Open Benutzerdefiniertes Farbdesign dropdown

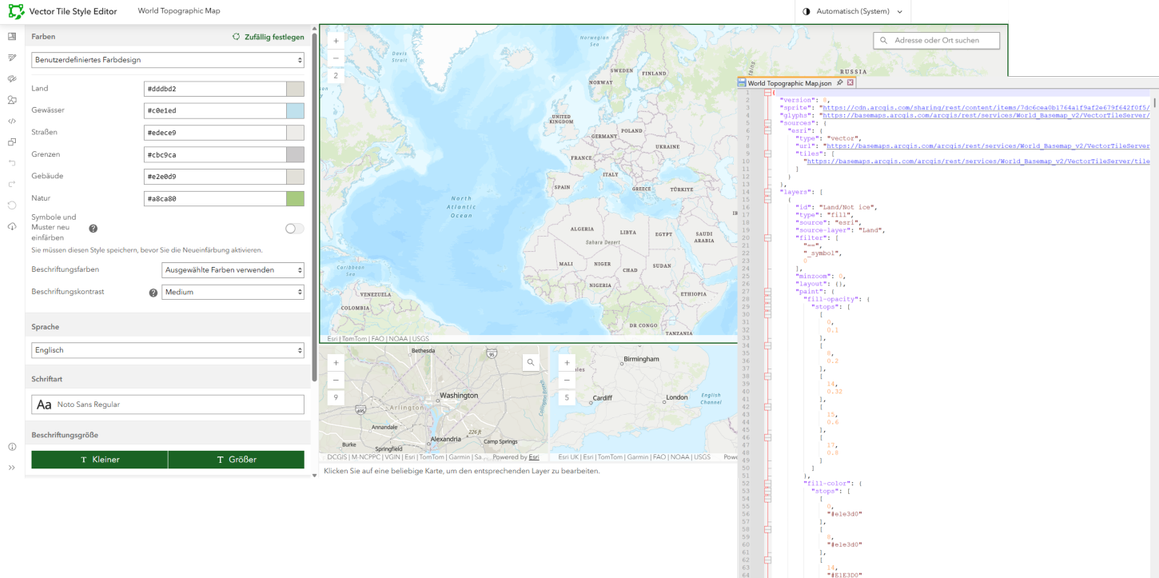(x=168, y=60)
